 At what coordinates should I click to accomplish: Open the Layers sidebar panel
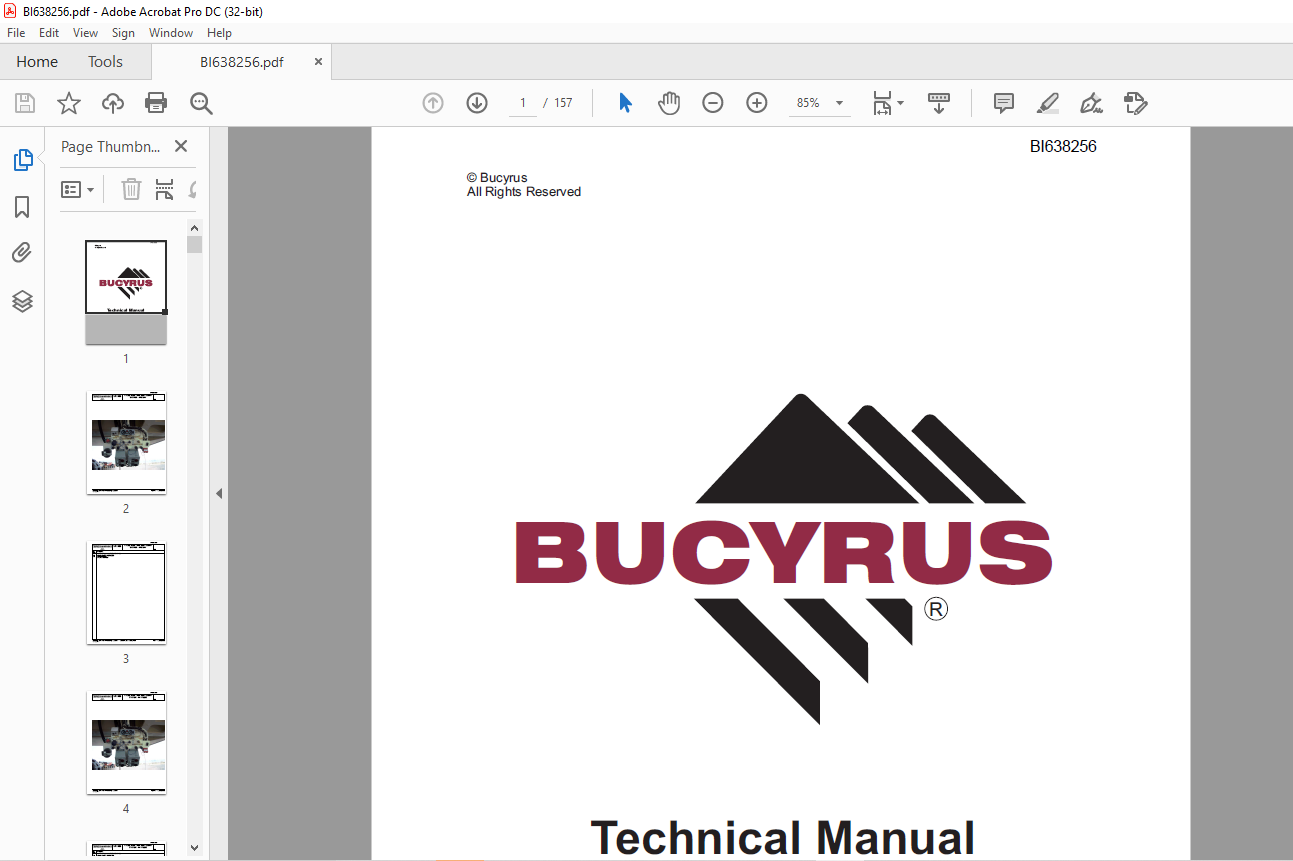point(22,301)
